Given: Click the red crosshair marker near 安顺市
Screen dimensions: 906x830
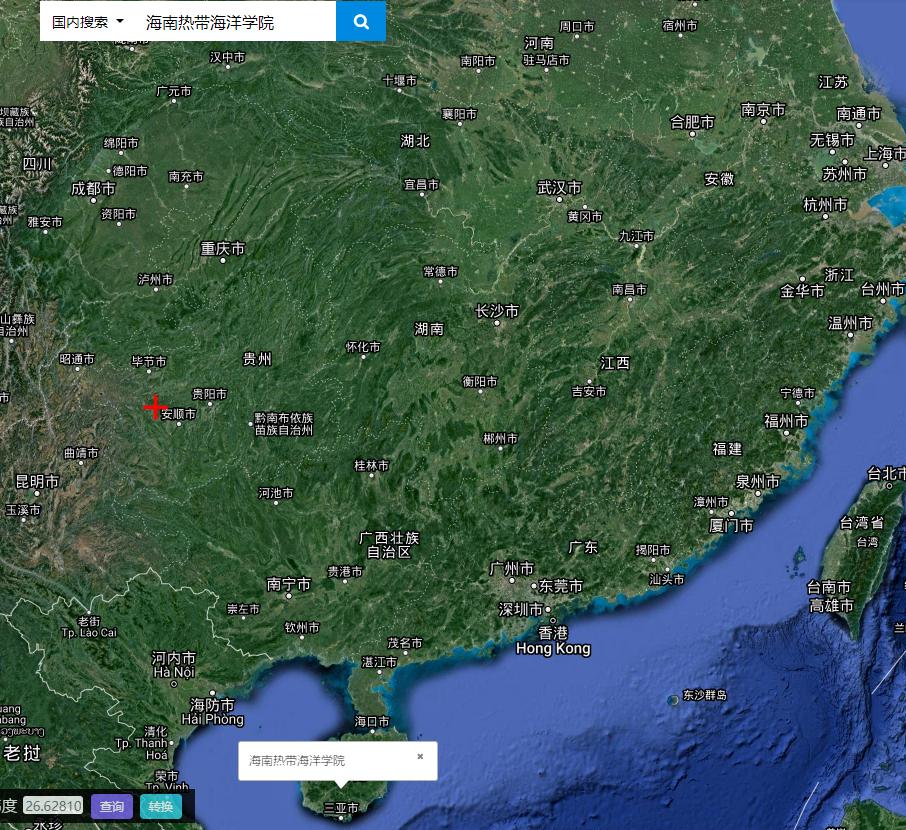Looking at the screenshot, I should (x=155, y=407).
